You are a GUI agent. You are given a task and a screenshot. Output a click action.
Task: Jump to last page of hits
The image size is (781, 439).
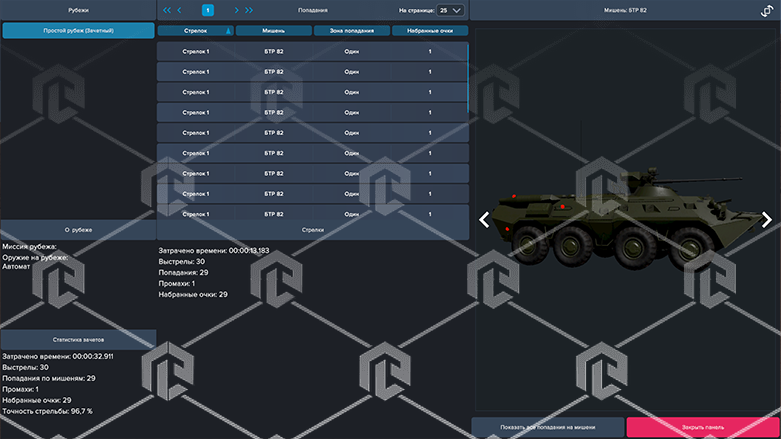point(249,10)
